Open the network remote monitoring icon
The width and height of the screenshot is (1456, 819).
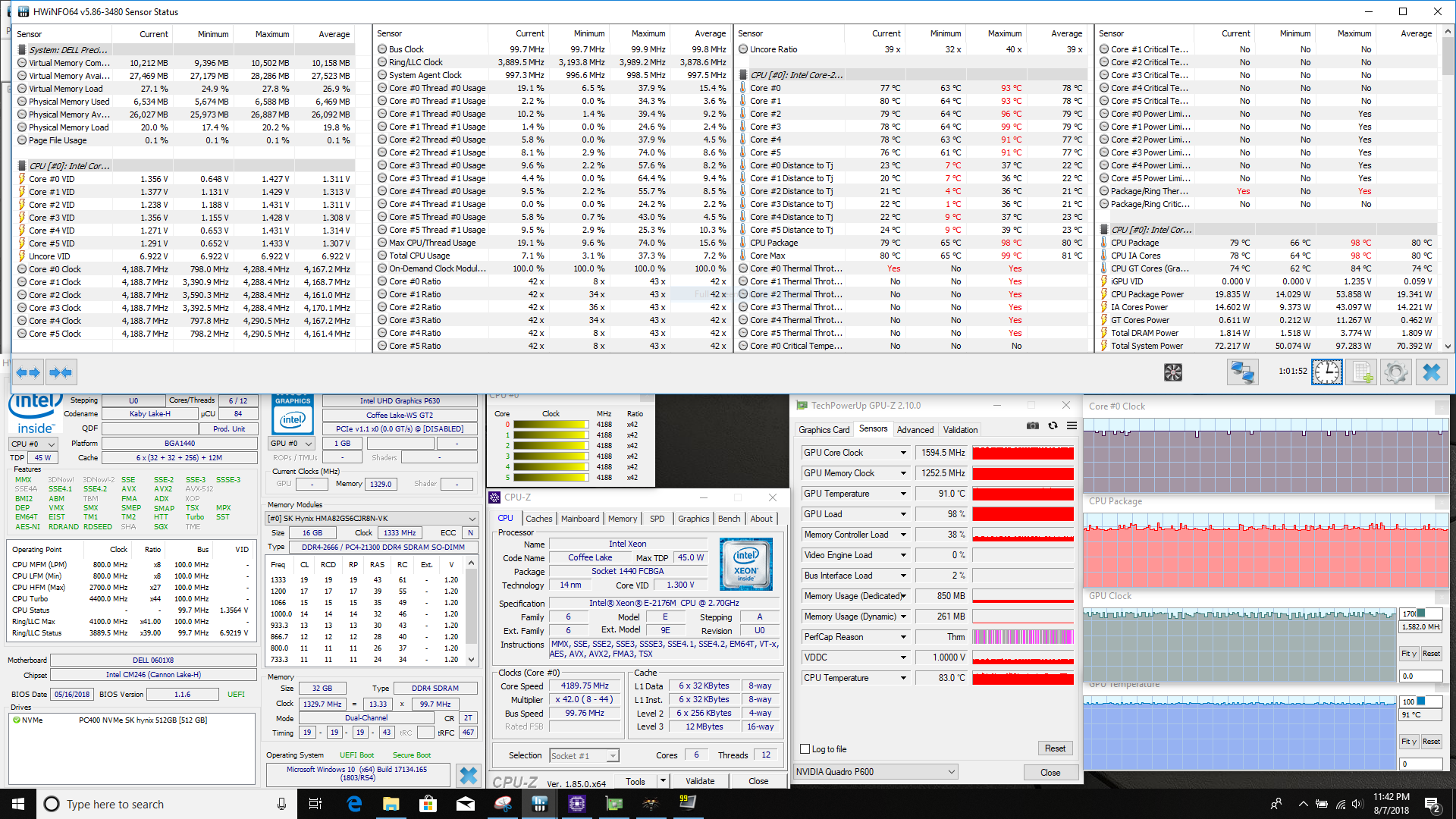click(x=1242, y=372)
